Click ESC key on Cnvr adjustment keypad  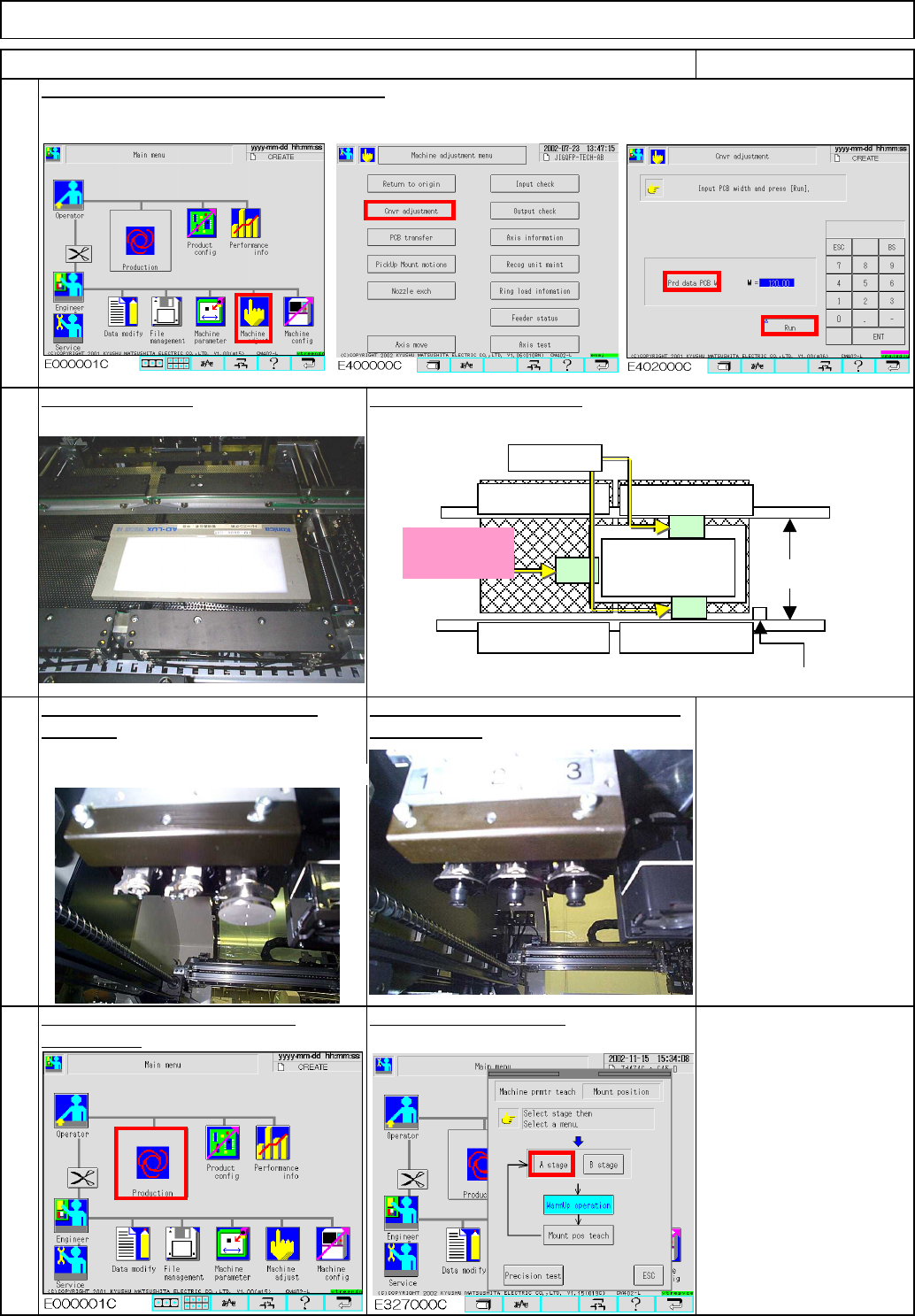839,247
